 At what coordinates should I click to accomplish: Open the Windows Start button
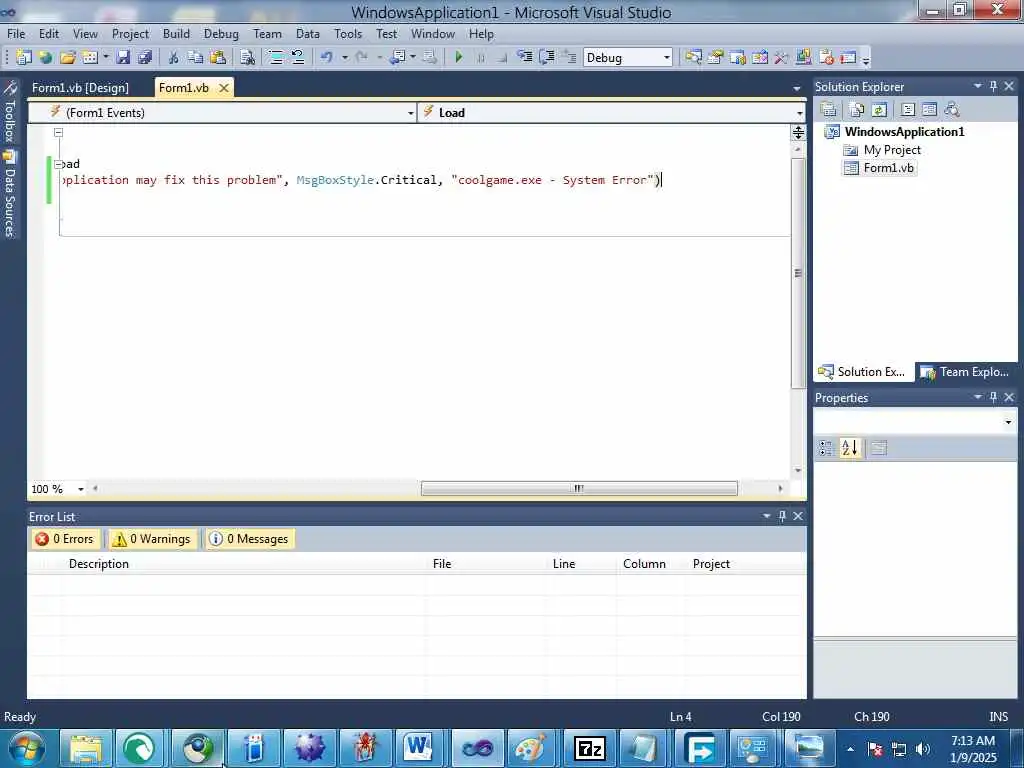pos(27,748)
